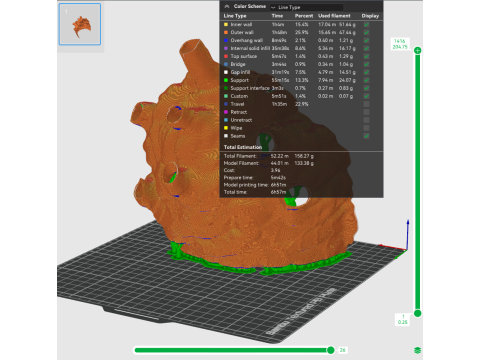The height and width of the screenshot is (360, 480).
Task: Enable display of Travel lines
Action: (x=366, y=104)
